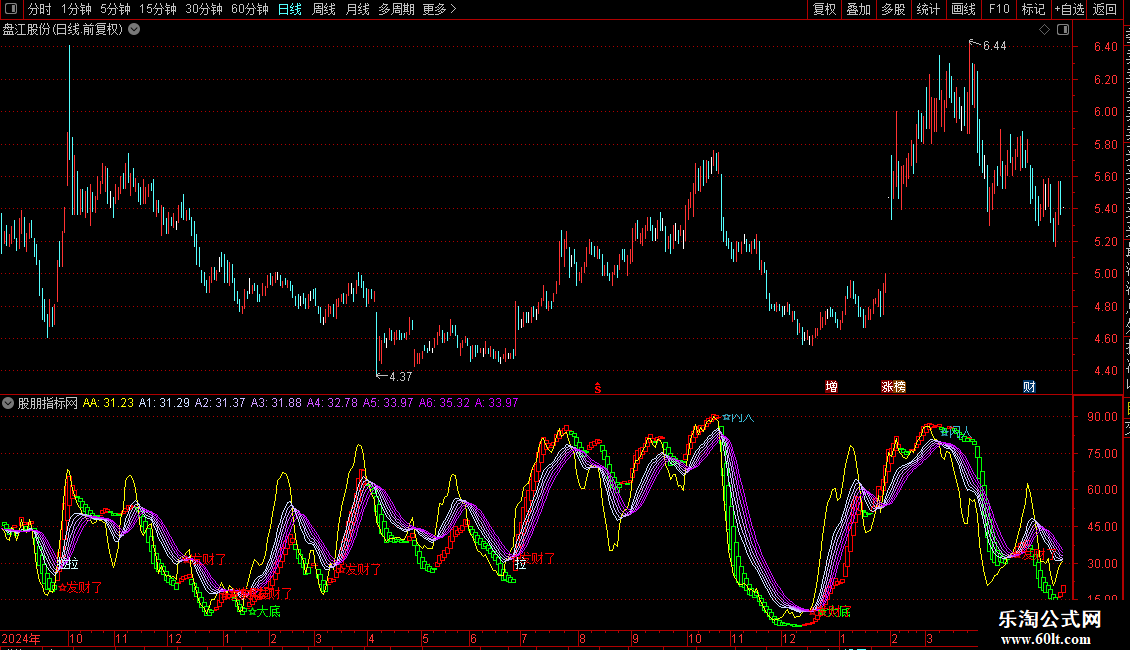
Task: Open the 多股 multi-stock view
Action: pyautogui.click(x=893, y=9)
